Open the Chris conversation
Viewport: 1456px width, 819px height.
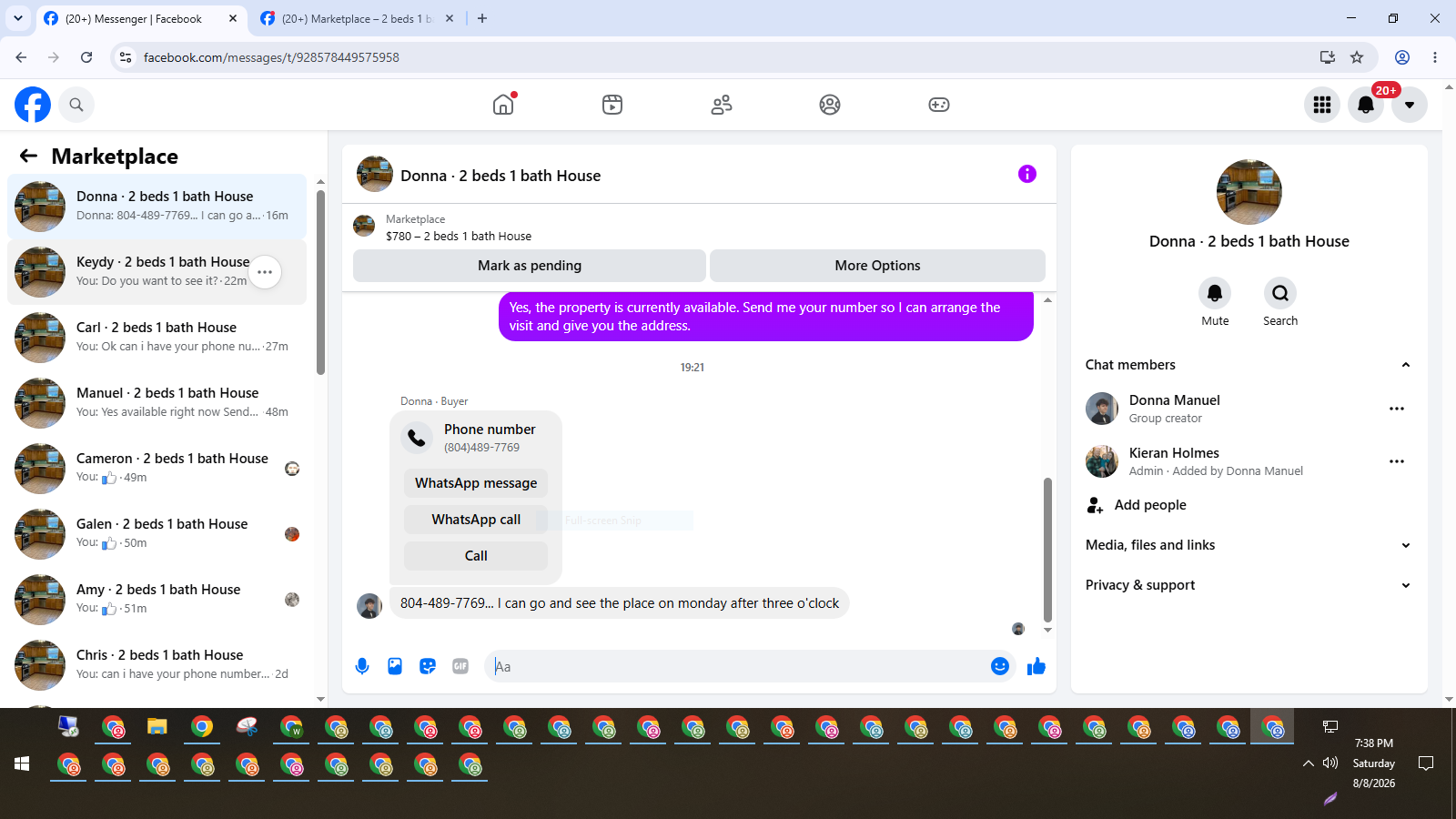157,665
